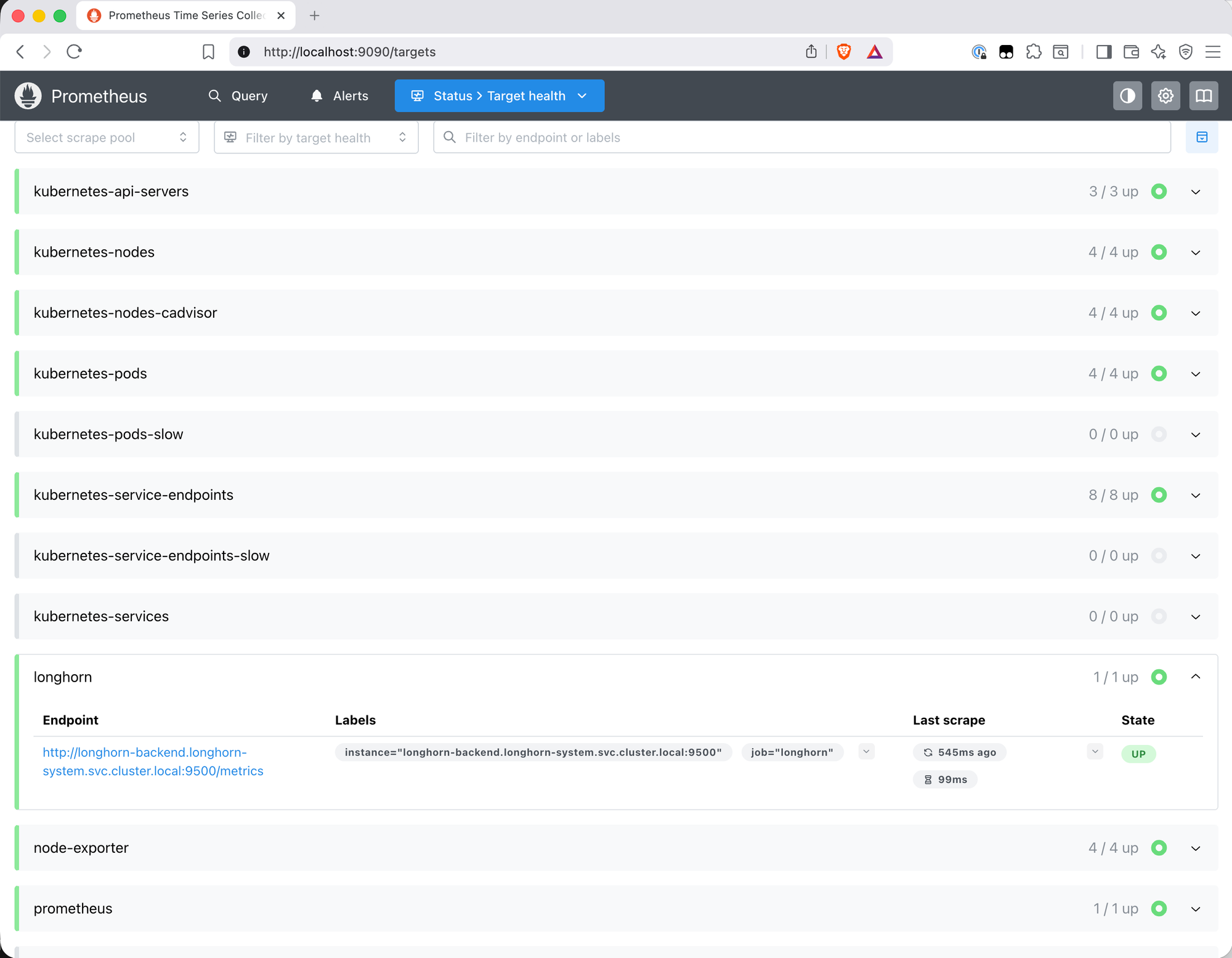Click the refresh icon on the 545ms ago chip
Image resolution: width=1232 pixels, height=958 pixels.
point(928,752)
